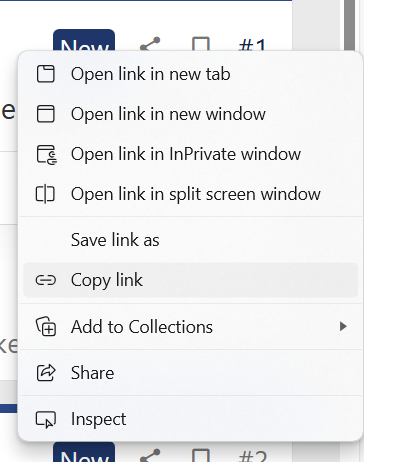Click the New badge above the menu

[84, 40]
